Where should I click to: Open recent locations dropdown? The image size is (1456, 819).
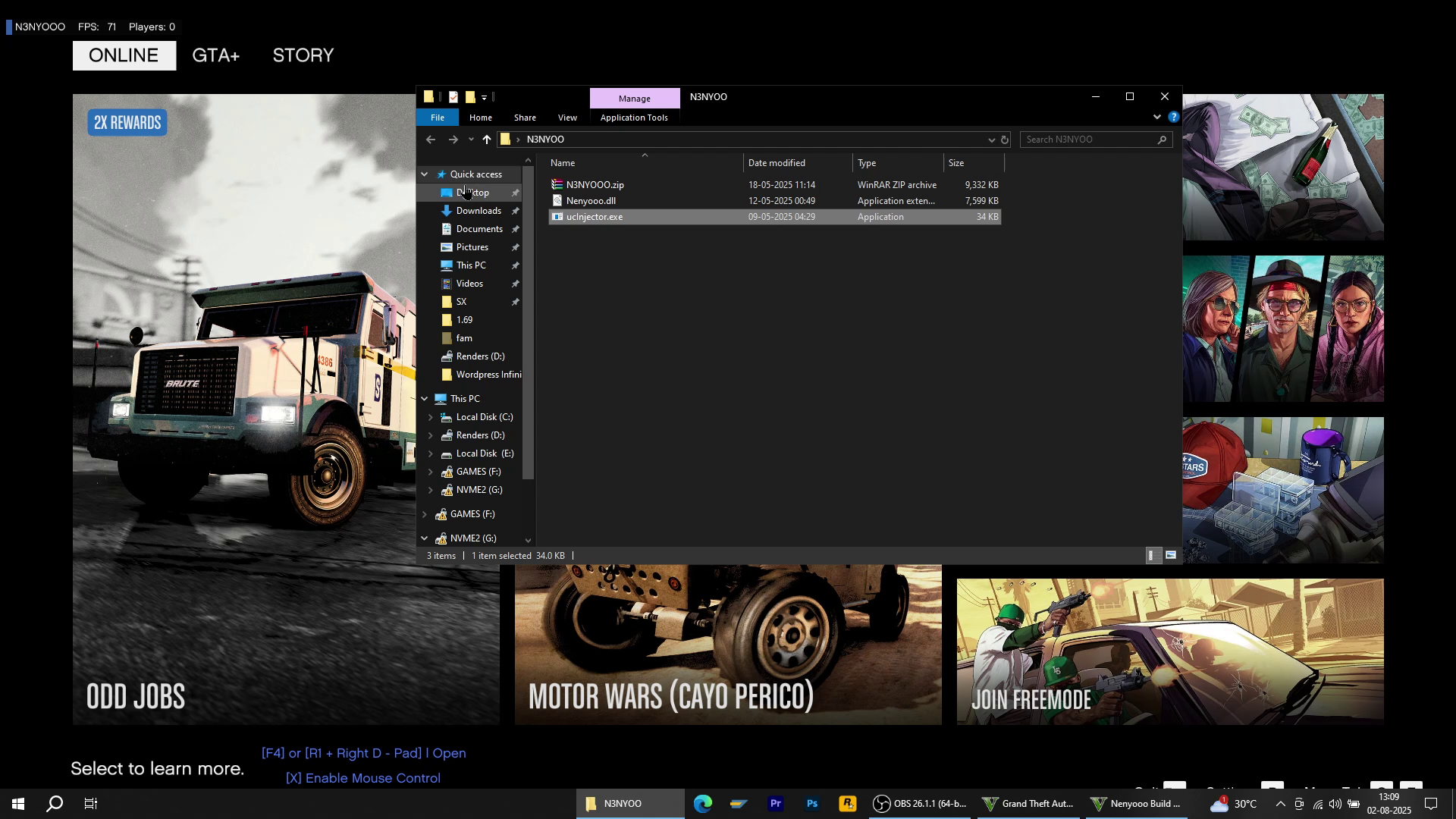tap(471, 140)
